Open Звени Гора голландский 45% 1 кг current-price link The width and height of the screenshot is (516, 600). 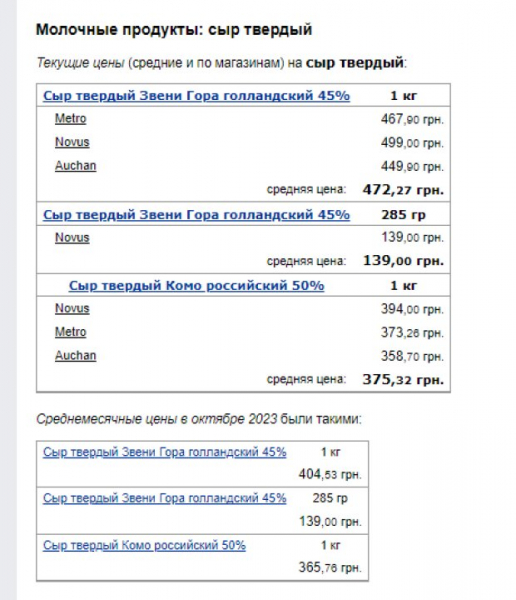pos(196,96)
